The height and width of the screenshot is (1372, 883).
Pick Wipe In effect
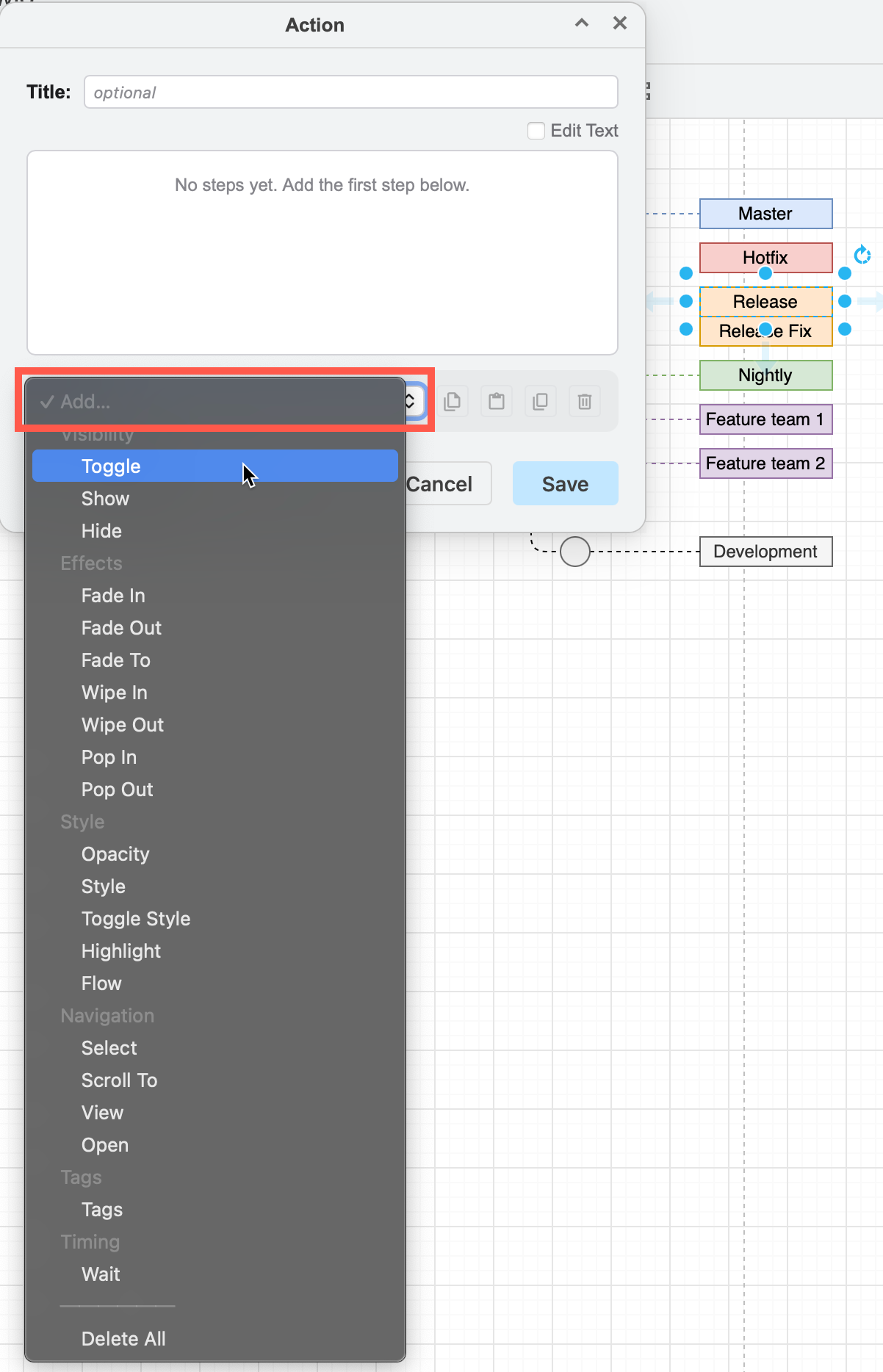pos(215,692)
